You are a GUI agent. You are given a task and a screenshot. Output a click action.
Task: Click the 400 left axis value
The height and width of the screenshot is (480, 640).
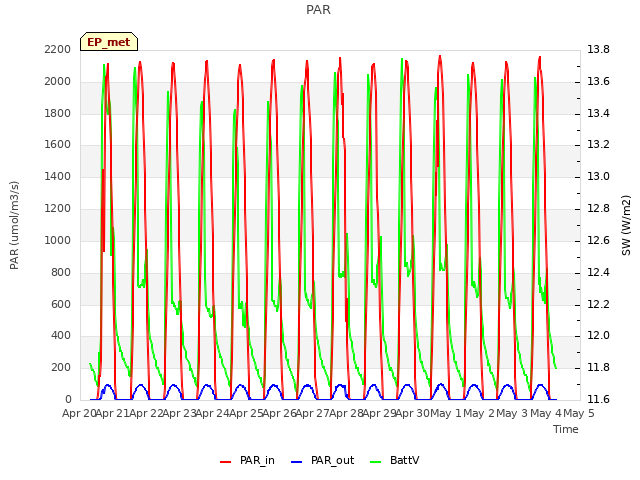(x=61, y=336)
